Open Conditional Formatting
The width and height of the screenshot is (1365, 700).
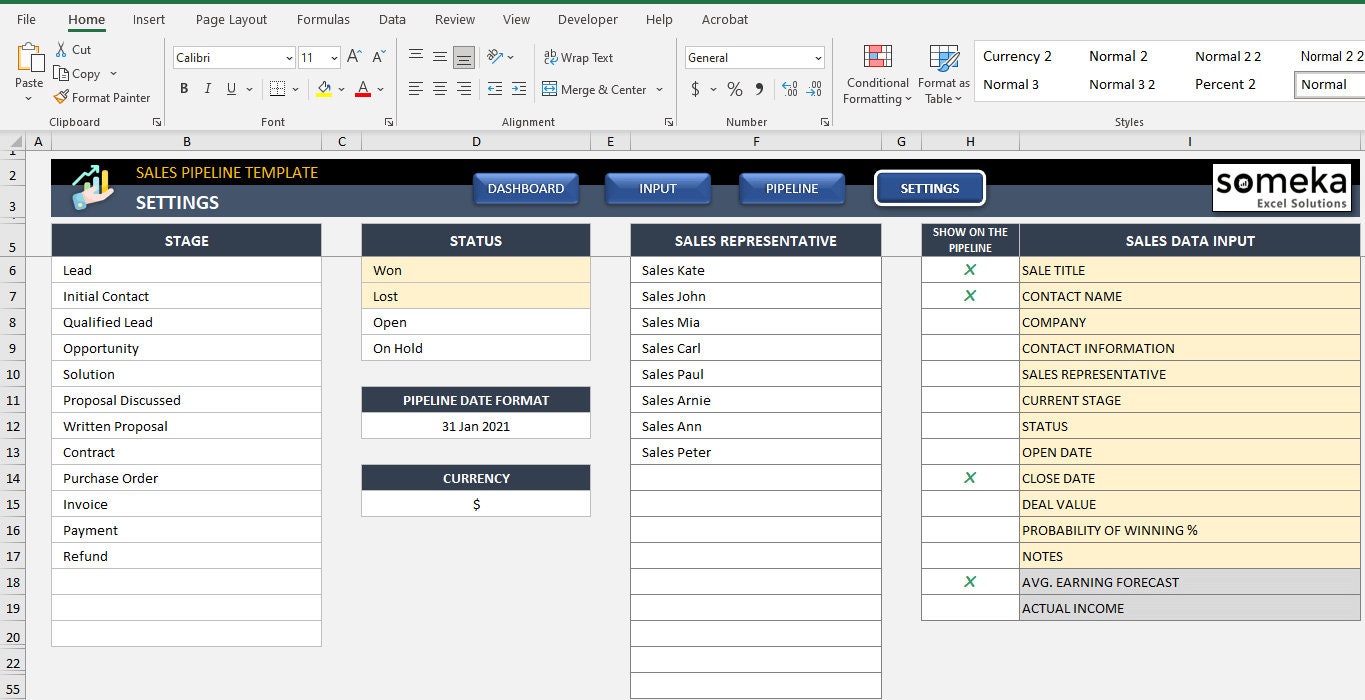[876, 75]
